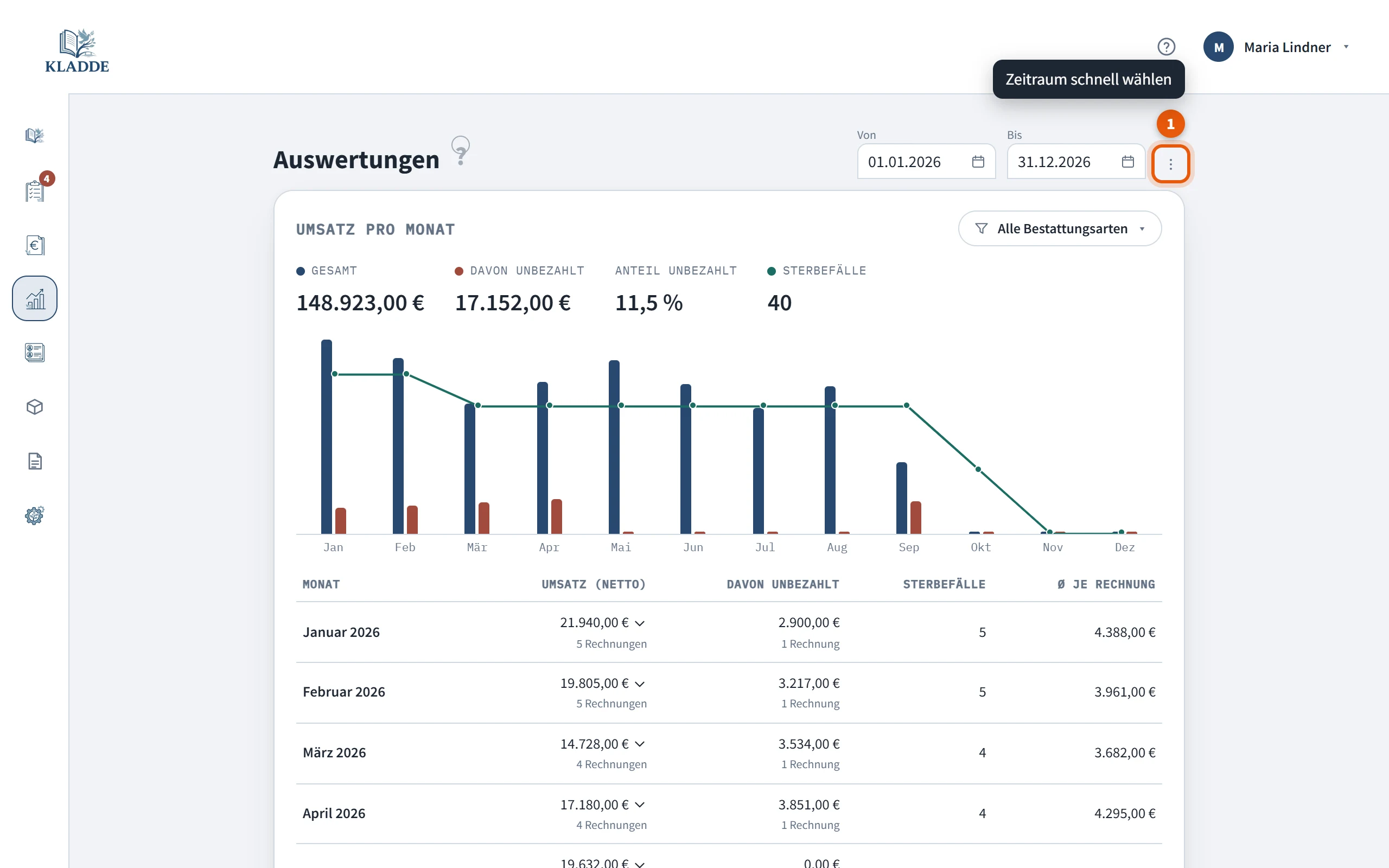This screenshot has width=1389, height=868.
Task: Open the document page sidebar icon
Action: pyautogui.click(x=34, y=461)
